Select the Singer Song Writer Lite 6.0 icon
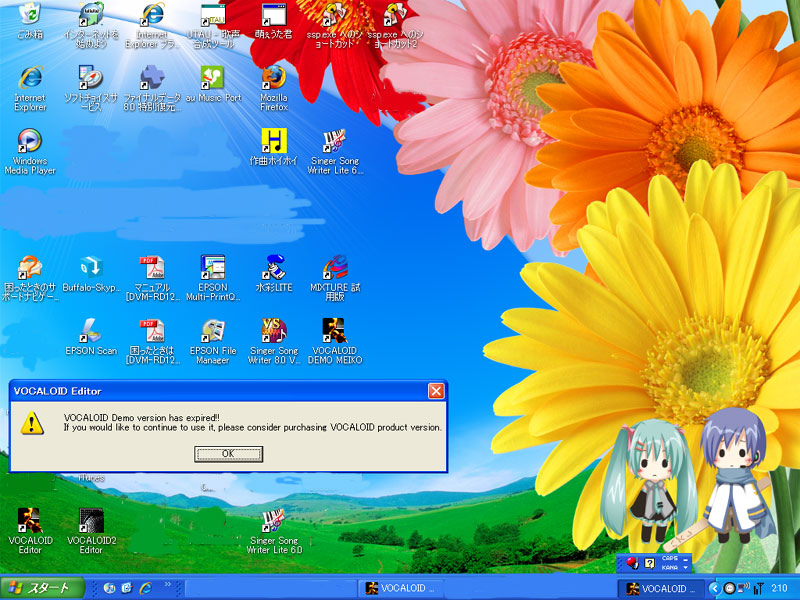This screenshot has width=800, height=600. click(x=274, y=531)
